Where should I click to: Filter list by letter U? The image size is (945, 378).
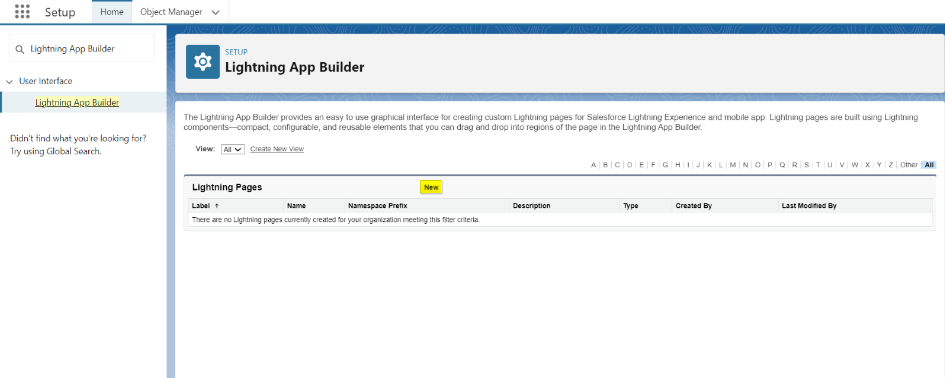830,165
